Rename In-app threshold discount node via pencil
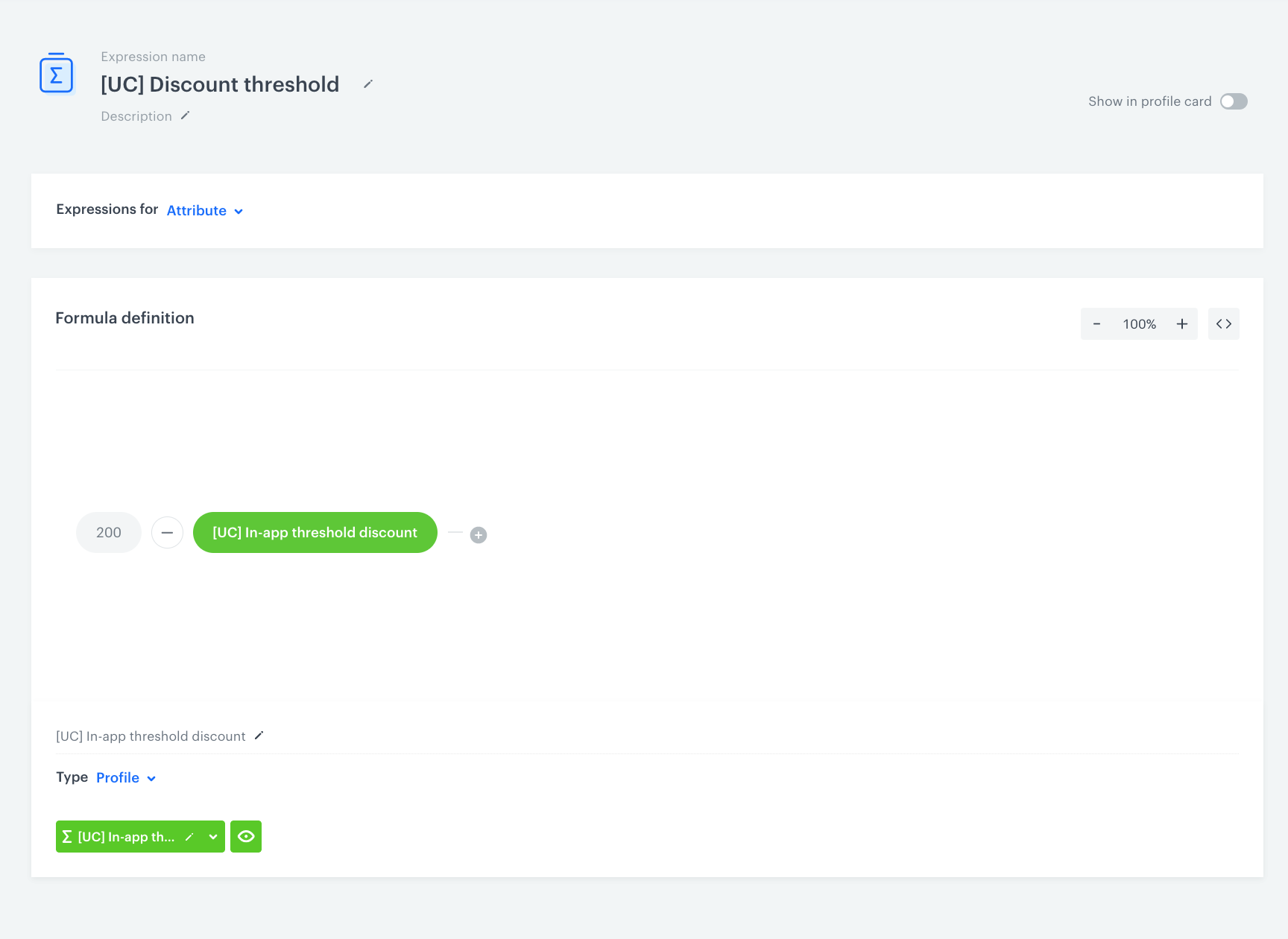The width and height of the screenshot is (1288, 939). (x=259, y=736)
